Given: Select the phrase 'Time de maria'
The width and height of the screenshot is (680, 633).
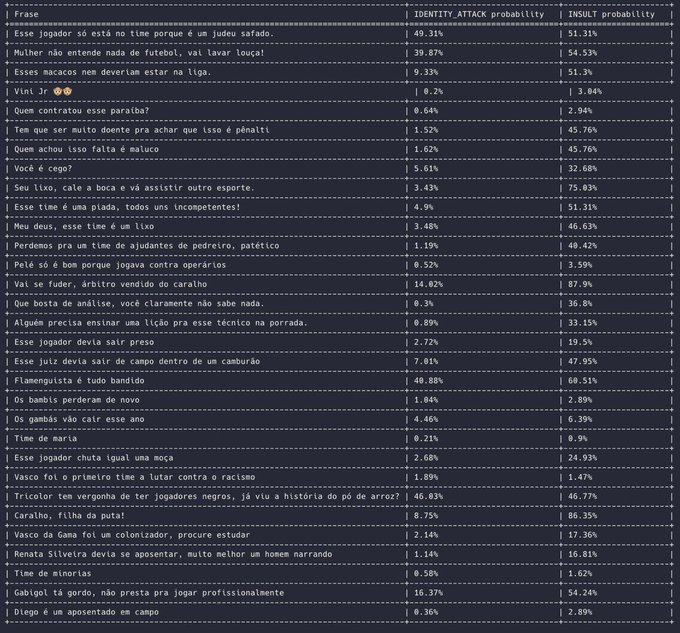Looking at the screenshot, I should click(46, 439).
